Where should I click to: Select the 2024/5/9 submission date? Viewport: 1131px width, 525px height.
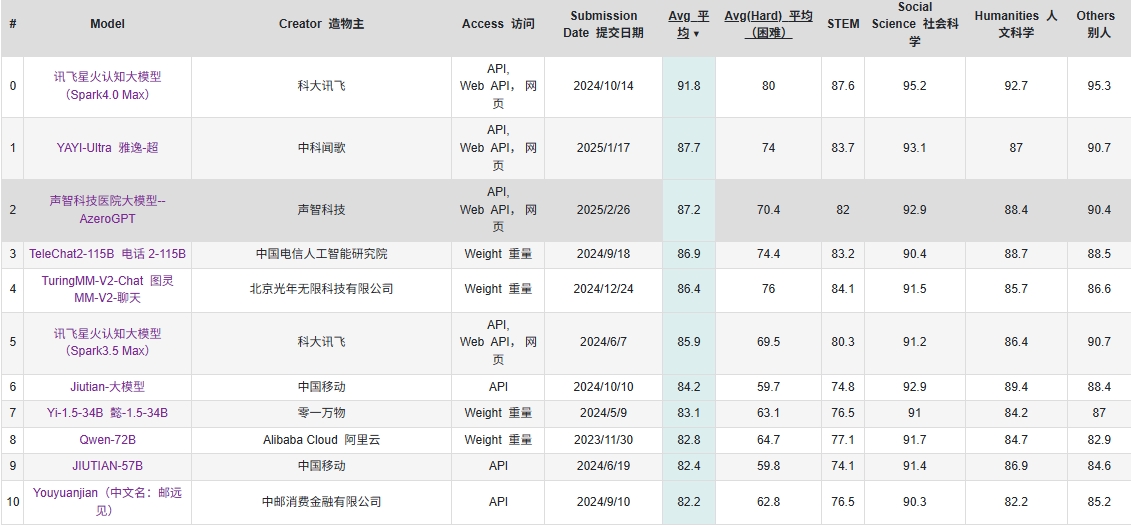tap(604, 413)
